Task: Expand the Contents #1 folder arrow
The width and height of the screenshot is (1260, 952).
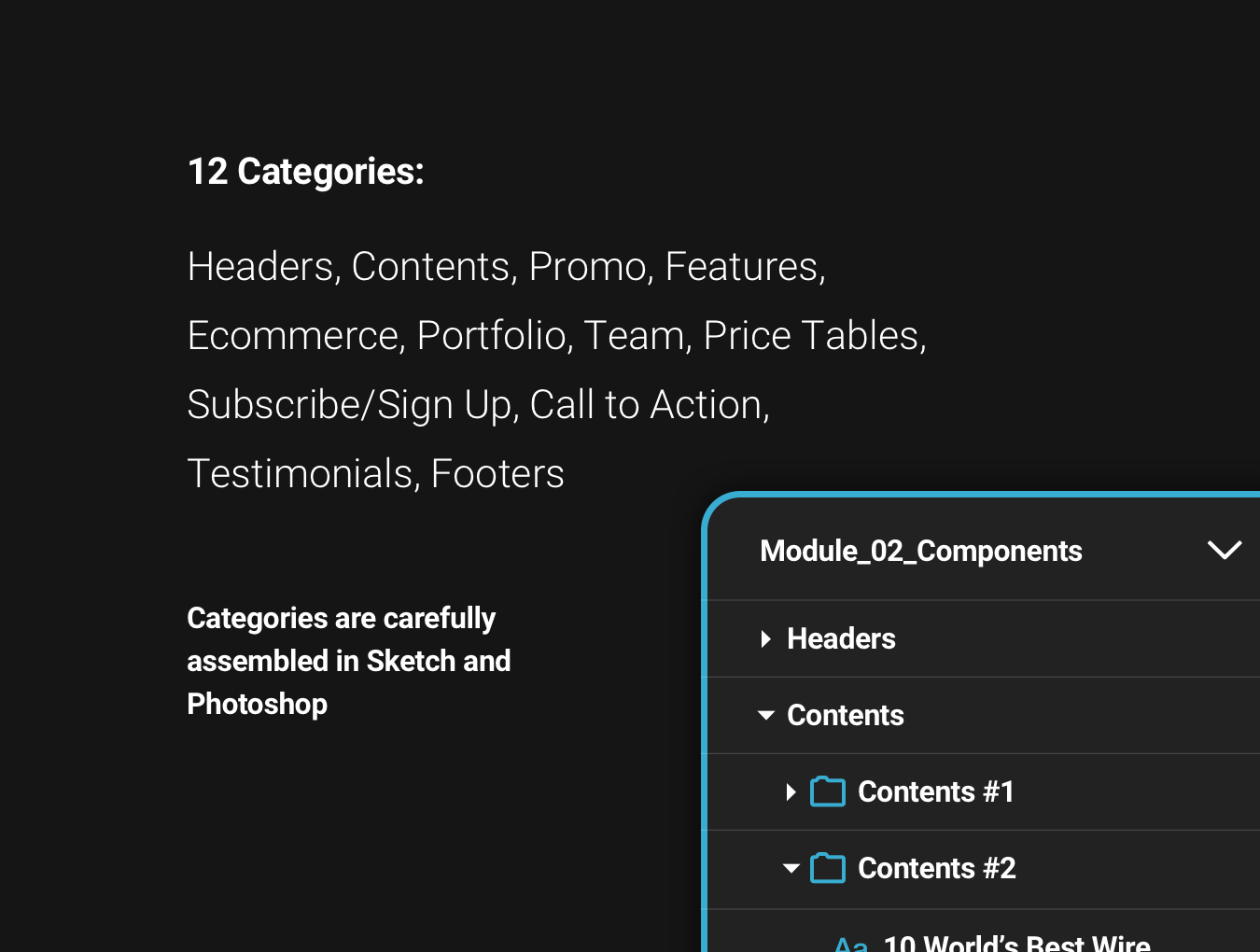Action: 791,791
